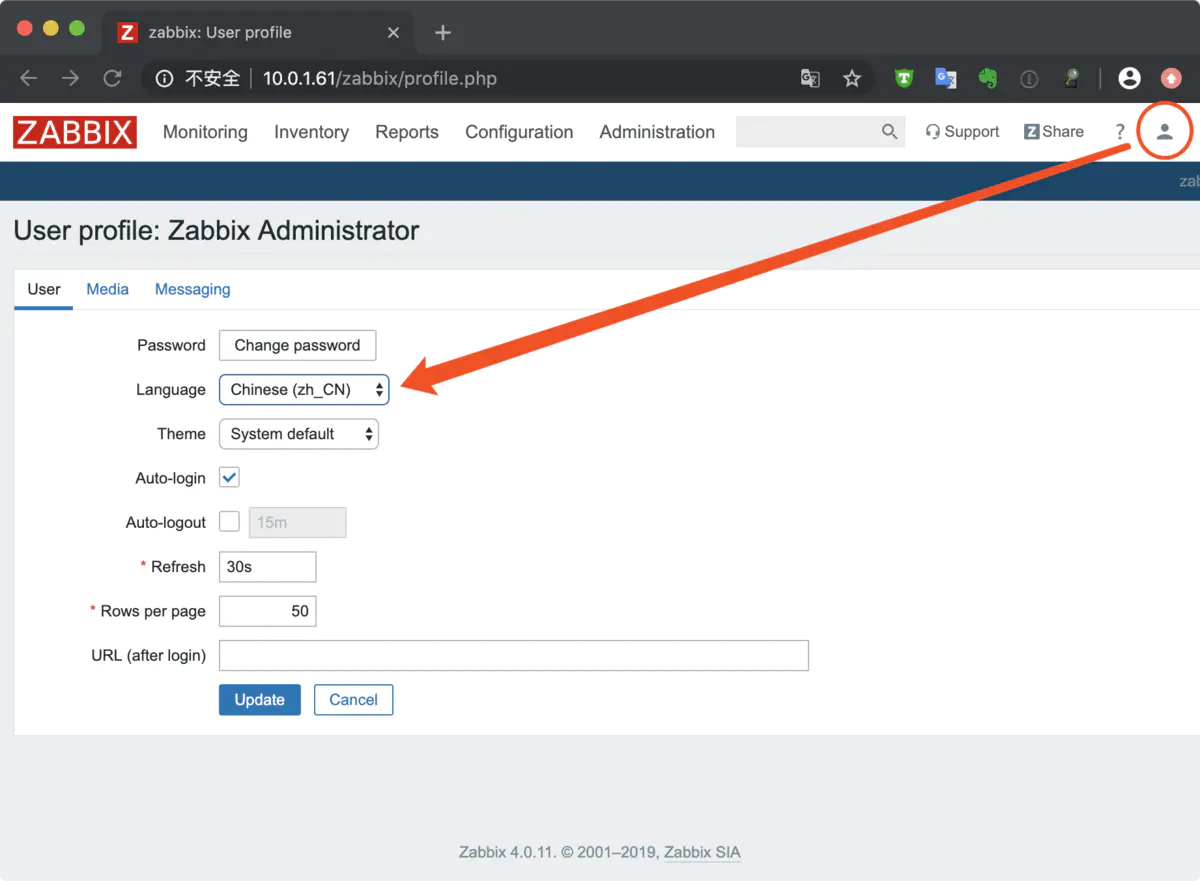Screen dimensions: 1200x881
Task: Click the Rows per page field
Action: (267, 611)
